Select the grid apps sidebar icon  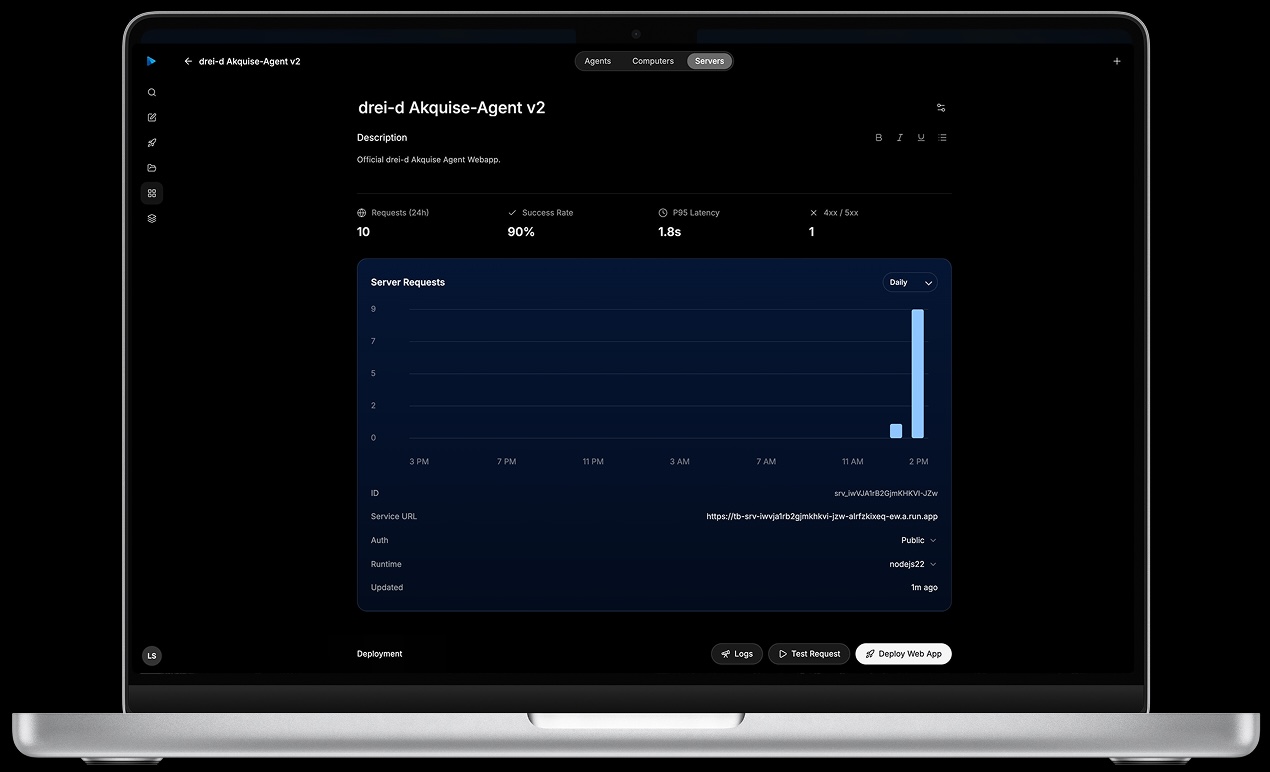(x=152, y=193)
